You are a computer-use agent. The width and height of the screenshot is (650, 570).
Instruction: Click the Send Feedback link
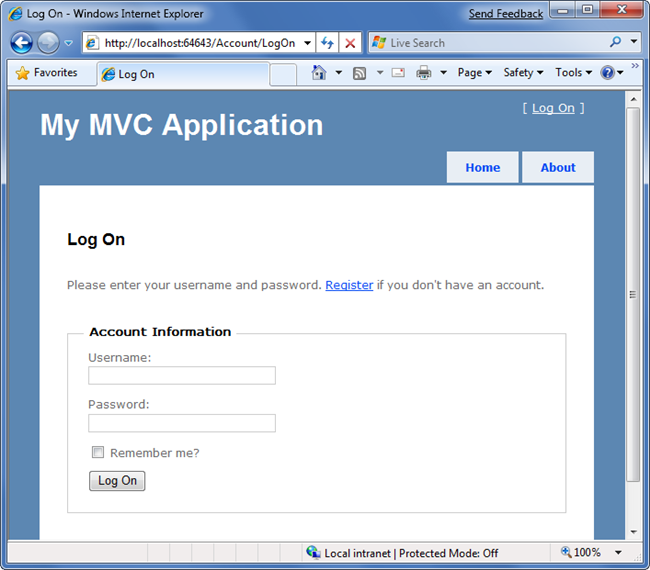pyautogui.click(x=505, y=14)
